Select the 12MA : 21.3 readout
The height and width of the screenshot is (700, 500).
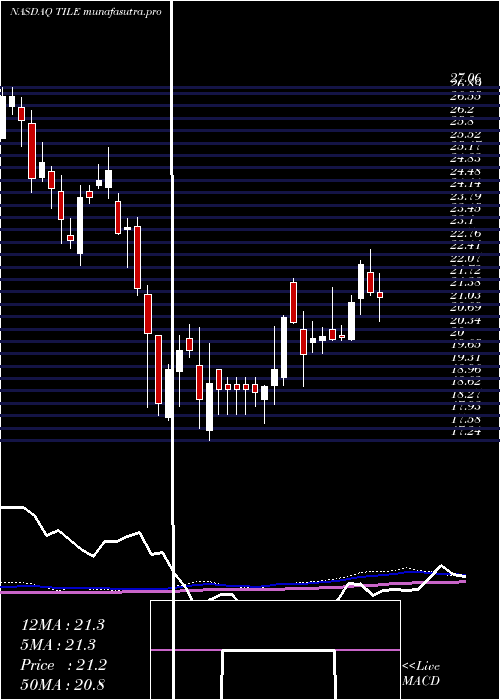pos(63,625)
